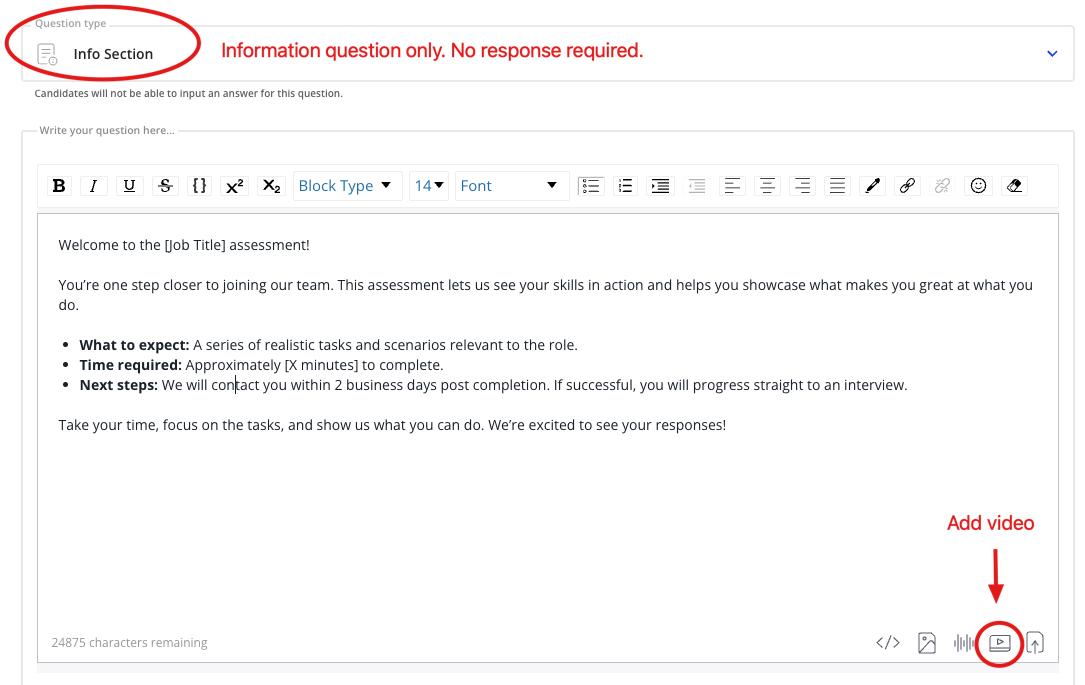
Task: Add an audio clip via waveform icon
Action: tap(964, 643)
